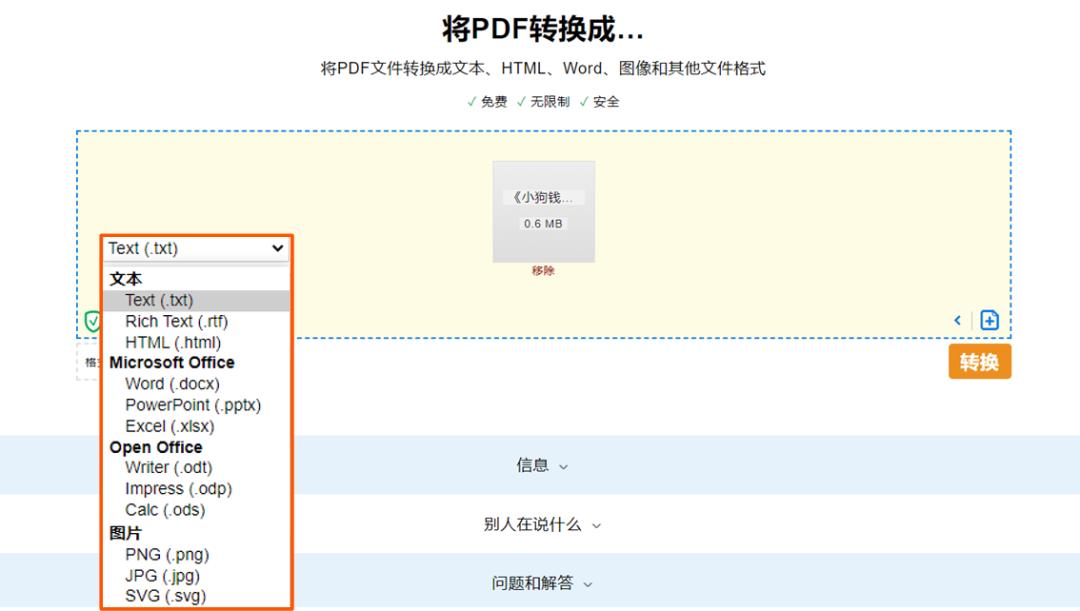This screenshot has width=1080, height=611.
Task: Click the green shield security icon
Action: 92,321
